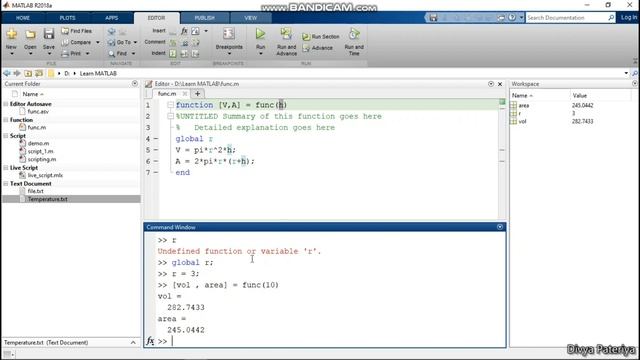Collapse Live Script group
The height and width of the screenshot is (360, 640).
(x=6, y=168)
